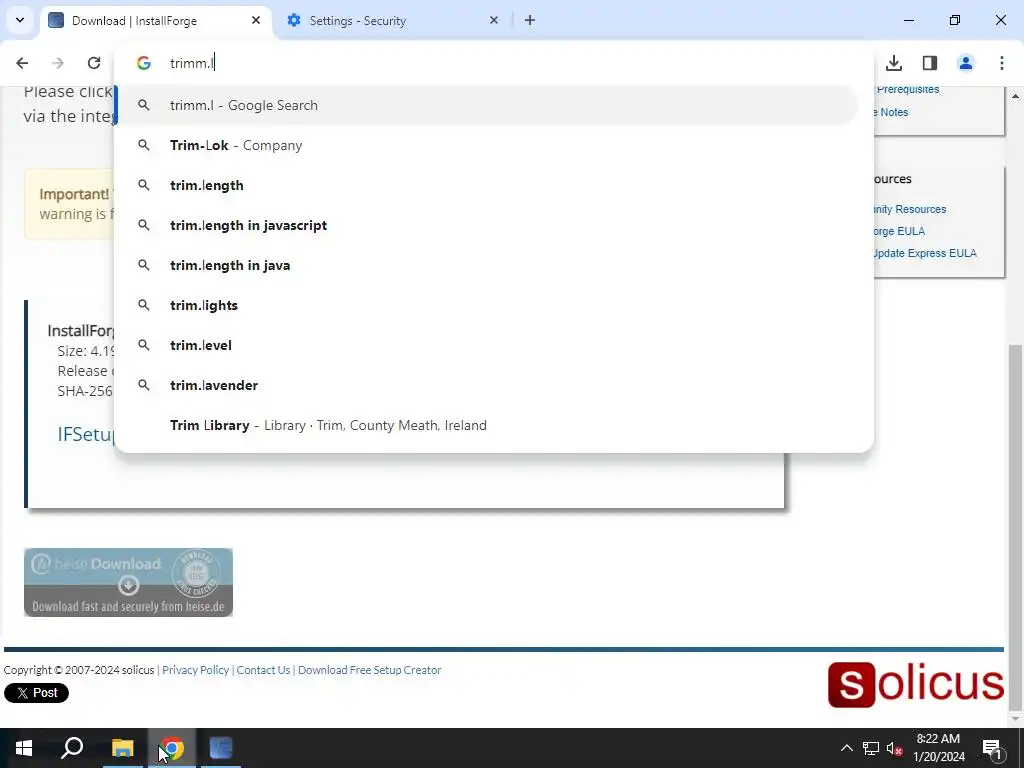Click search icon beside Trim-Lok suggestion

click(x=144, y=145)
